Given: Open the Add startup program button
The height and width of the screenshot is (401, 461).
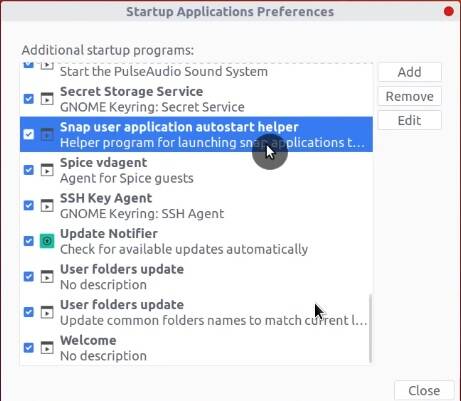Looking at the screenshot, I should click(409, 72).
